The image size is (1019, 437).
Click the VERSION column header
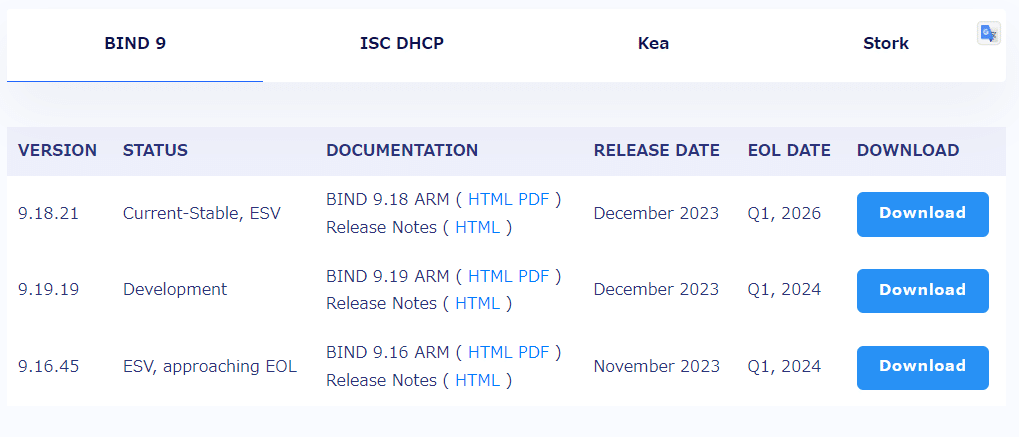pyautogui.click(x=57, y=151)
